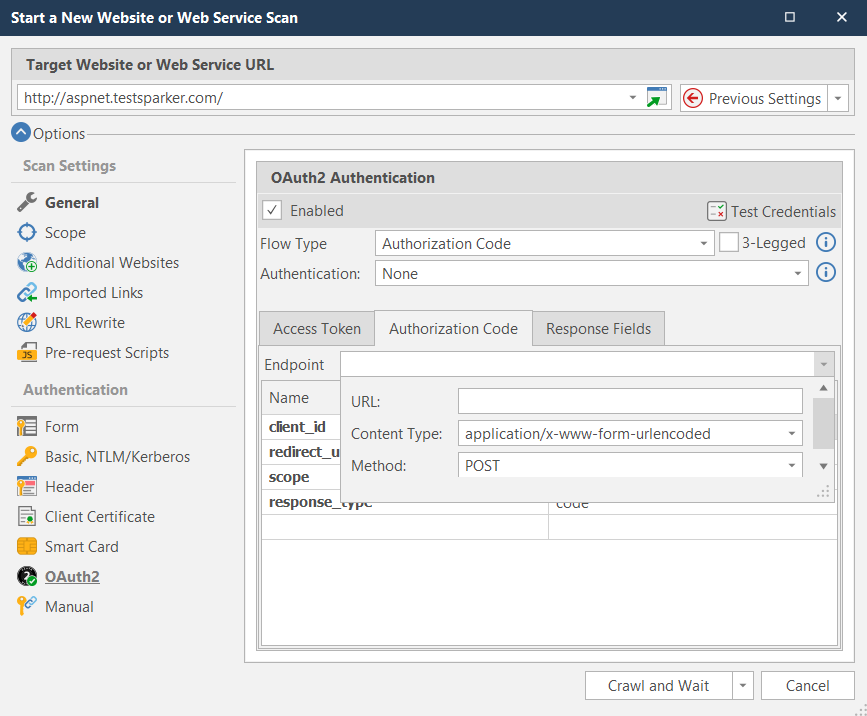Switch to the Access Token tab
Viewport: 867px width, 716px height.
317,329
